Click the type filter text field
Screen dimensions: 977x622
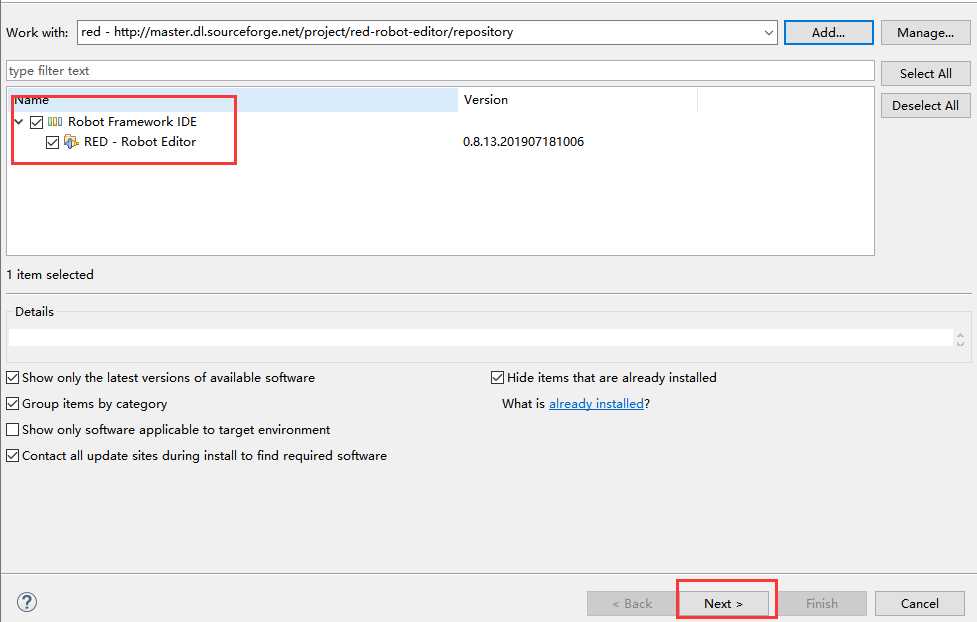(x=441, y=70)
